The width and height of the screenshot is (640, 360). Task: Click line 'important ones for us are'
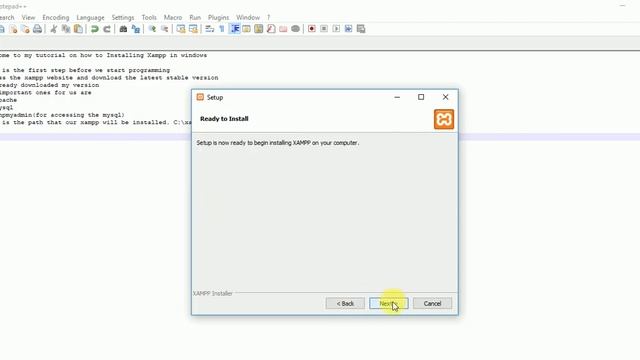[46, 93]
